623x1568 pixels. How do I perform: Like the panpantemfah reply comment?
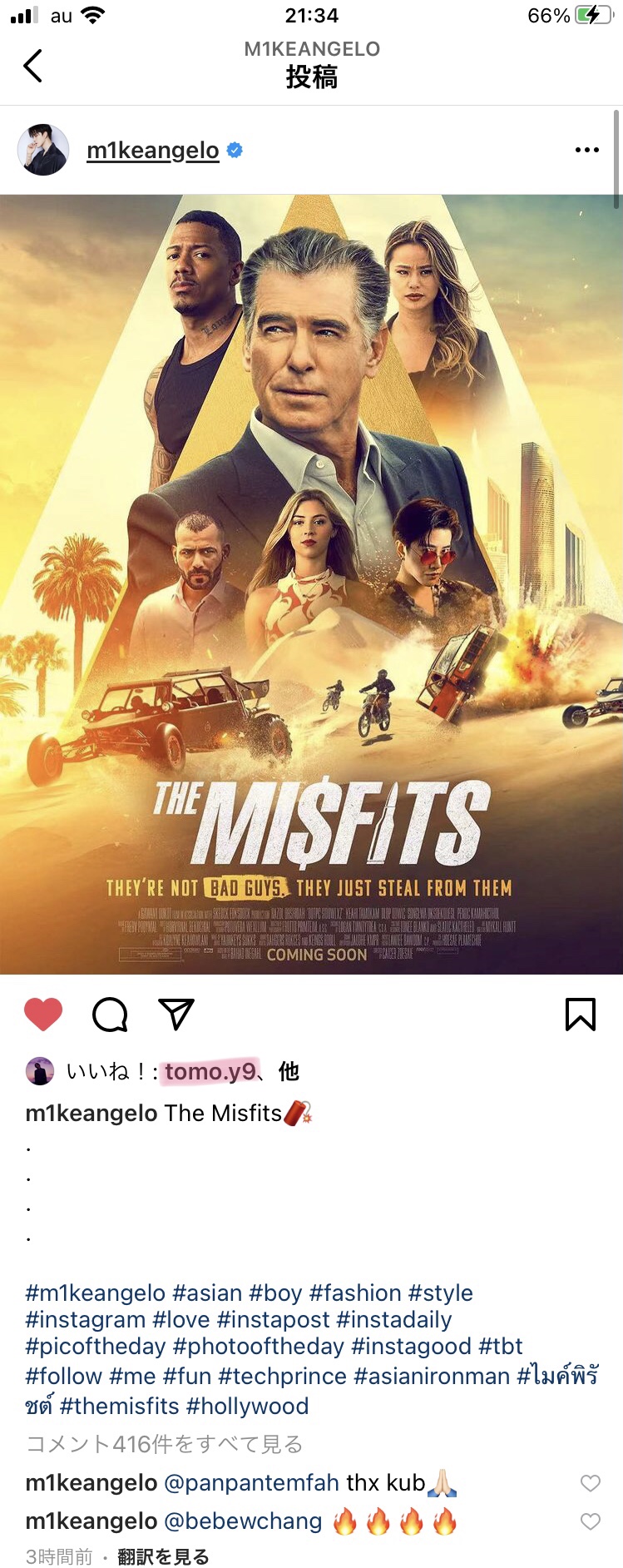click(x=591, y=1483)
